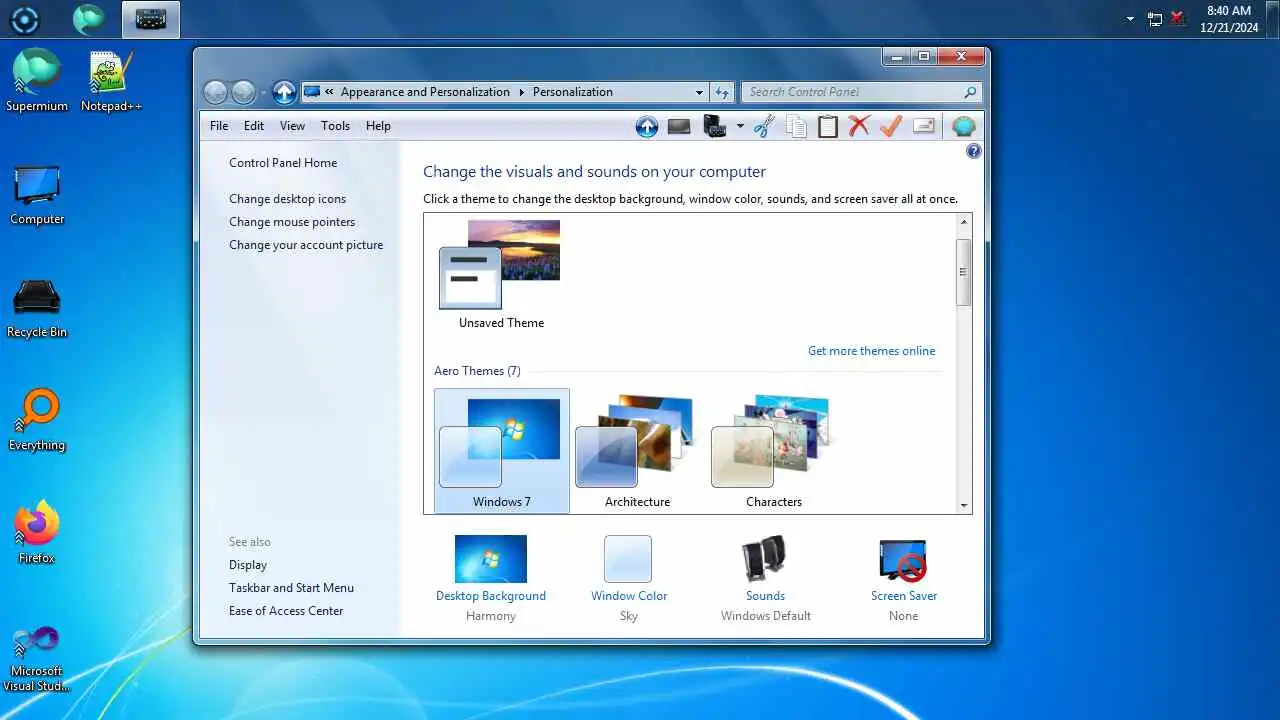Select the Architecture theme
Viewport: 1280px width, 720px height.
click(x=637, y=451)
